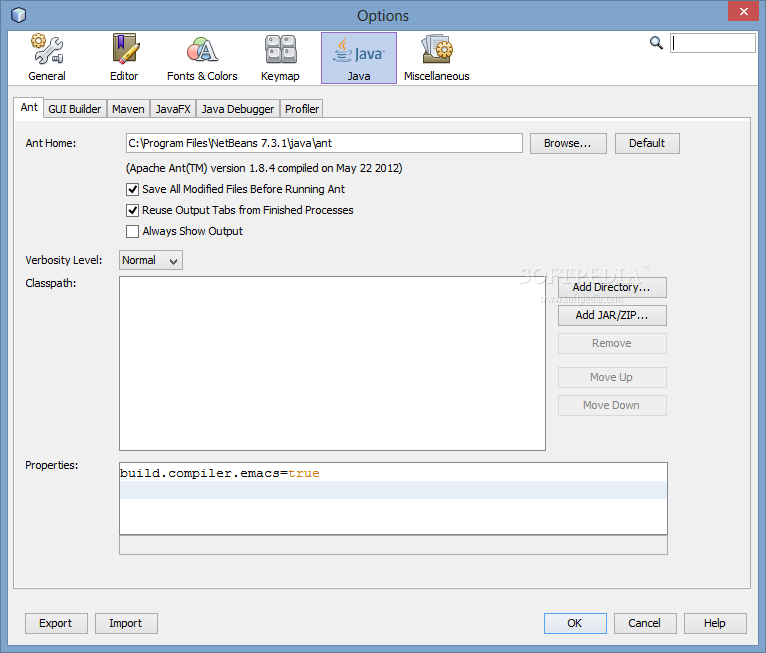The height and width of the screenshot is (653, 766).
Task: Click Add JAR/ZIP... button
Action: (x=612, y=316)
